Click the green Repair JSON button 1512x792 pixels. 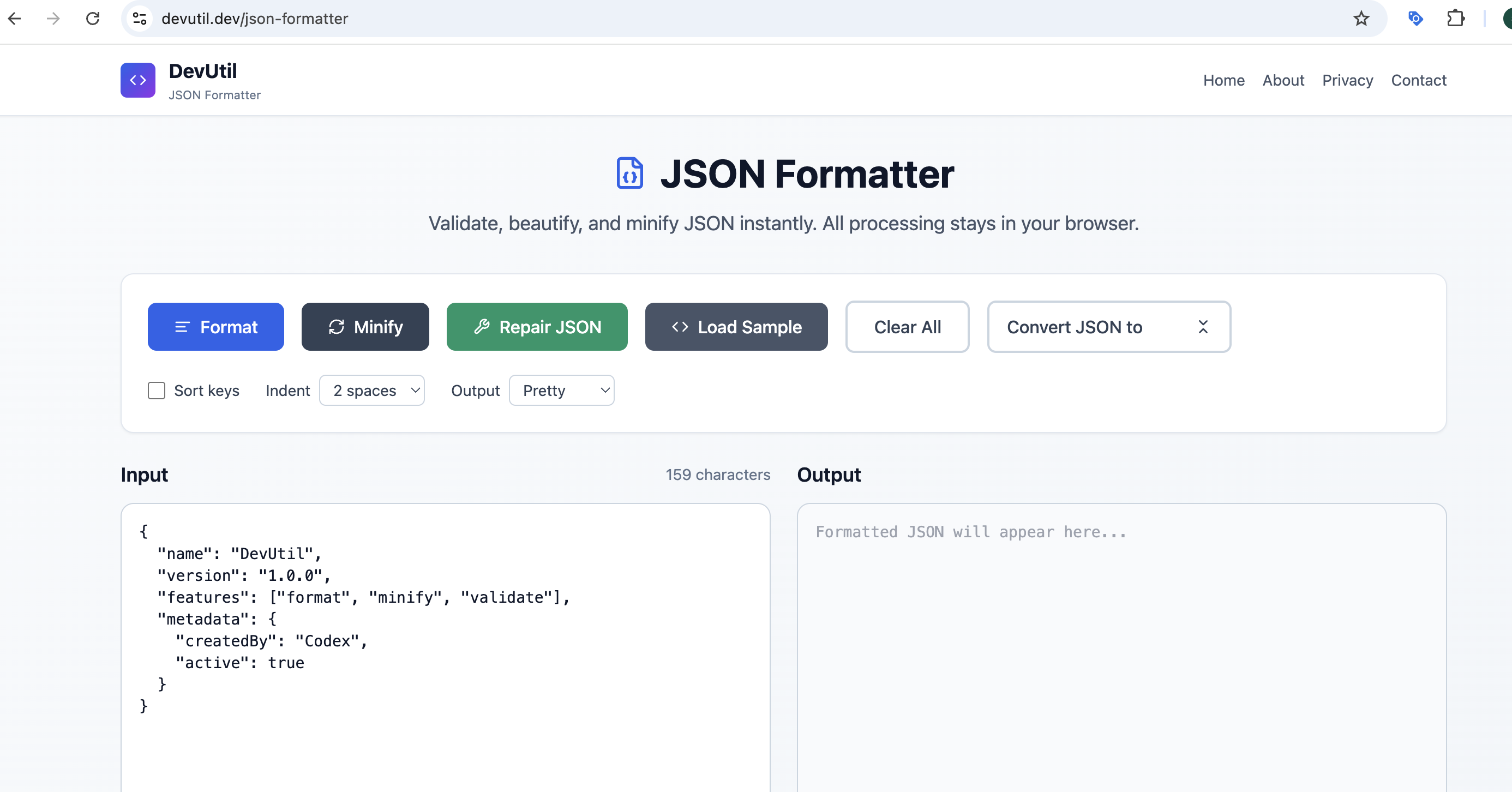click(x=537, y=327)
